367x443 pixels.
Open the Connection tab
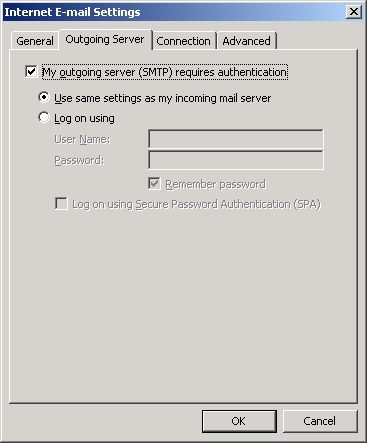tap(183, 41)
